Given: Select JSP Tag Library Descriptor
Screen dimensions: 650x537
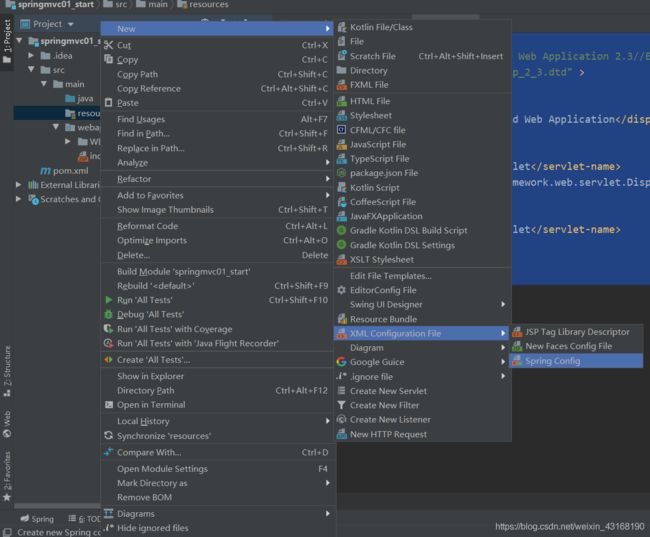Looking at the screenshot, I should 576,332.
